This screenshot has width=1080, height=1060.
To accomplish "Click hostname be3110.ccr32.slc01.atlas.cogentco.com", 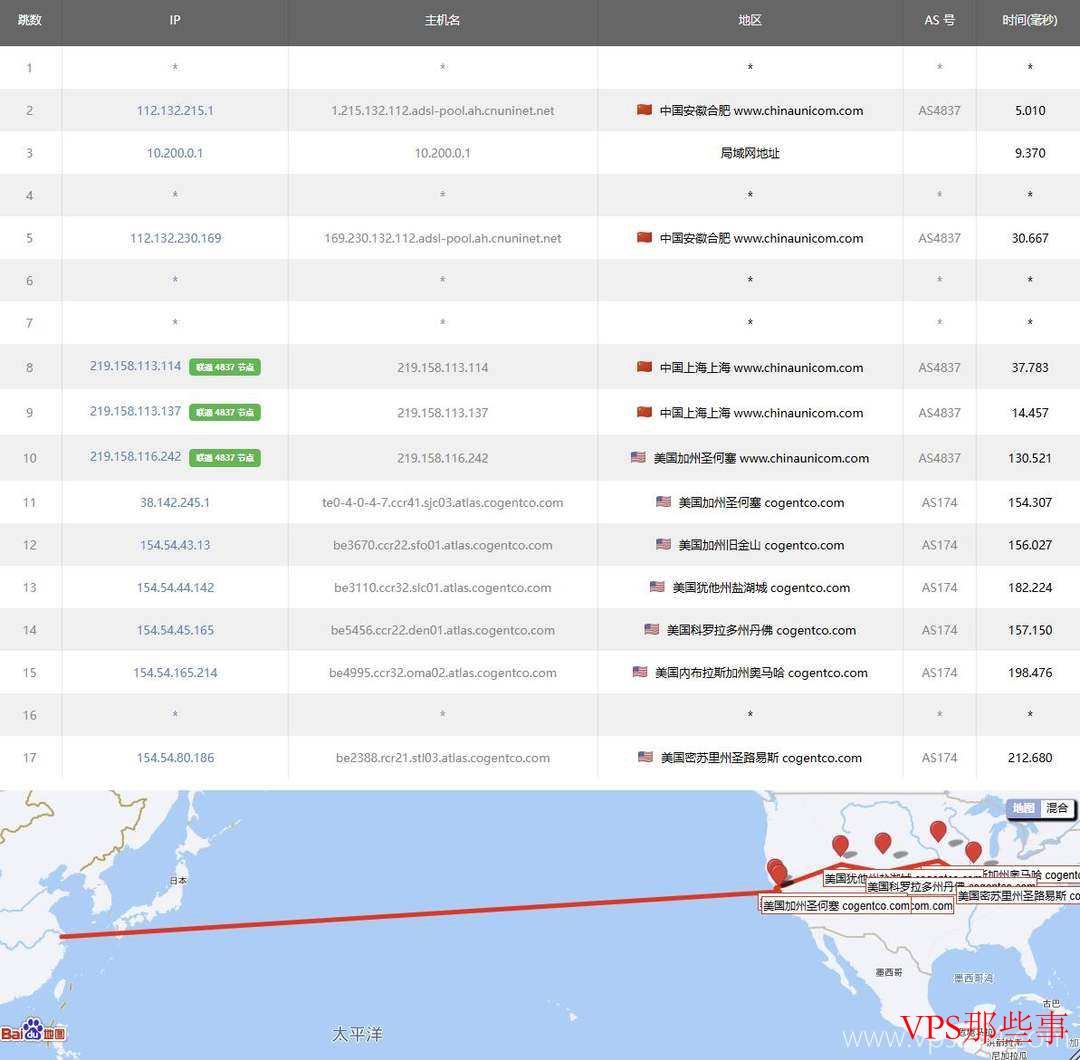I will [442, 588].
